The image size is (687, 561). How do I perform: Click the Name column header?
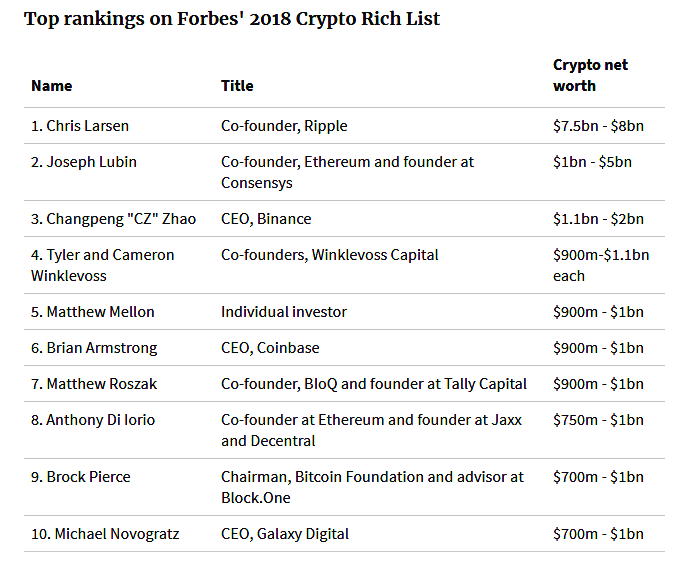click(52, 86)
